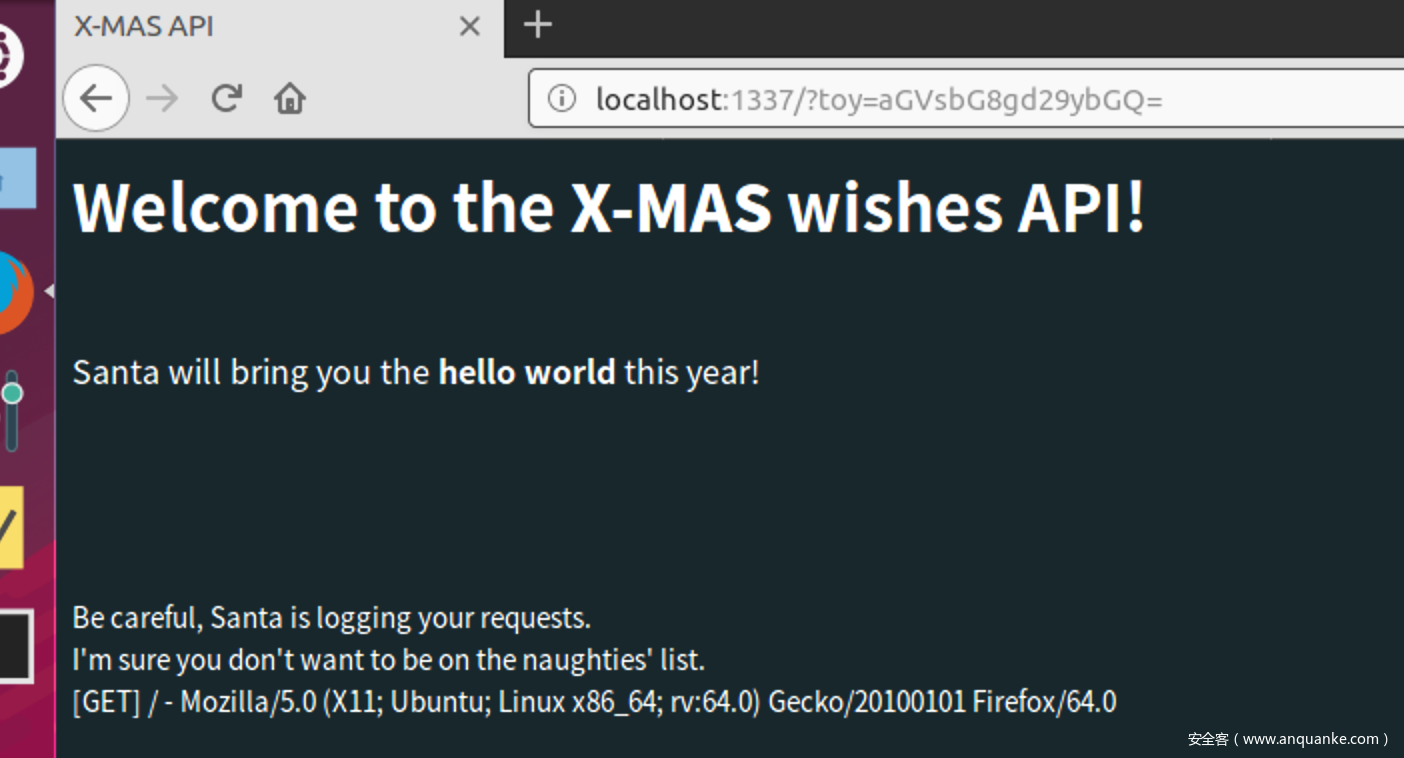Open the yellow notes icon in the dock
Viewport: 1404px width, 758px height.
[9, 527]
